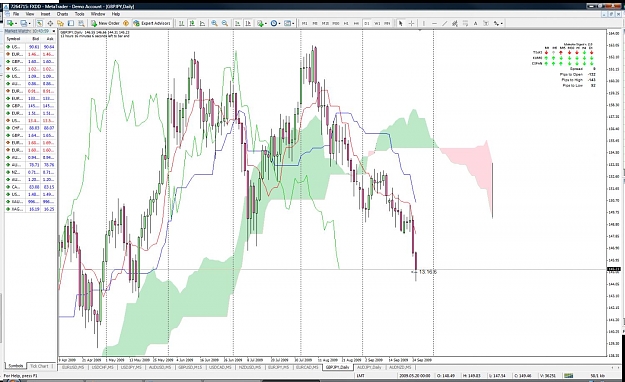The image size is (625, 382).
Task: Select the M30 timeframe button
Action: point(336,24)
